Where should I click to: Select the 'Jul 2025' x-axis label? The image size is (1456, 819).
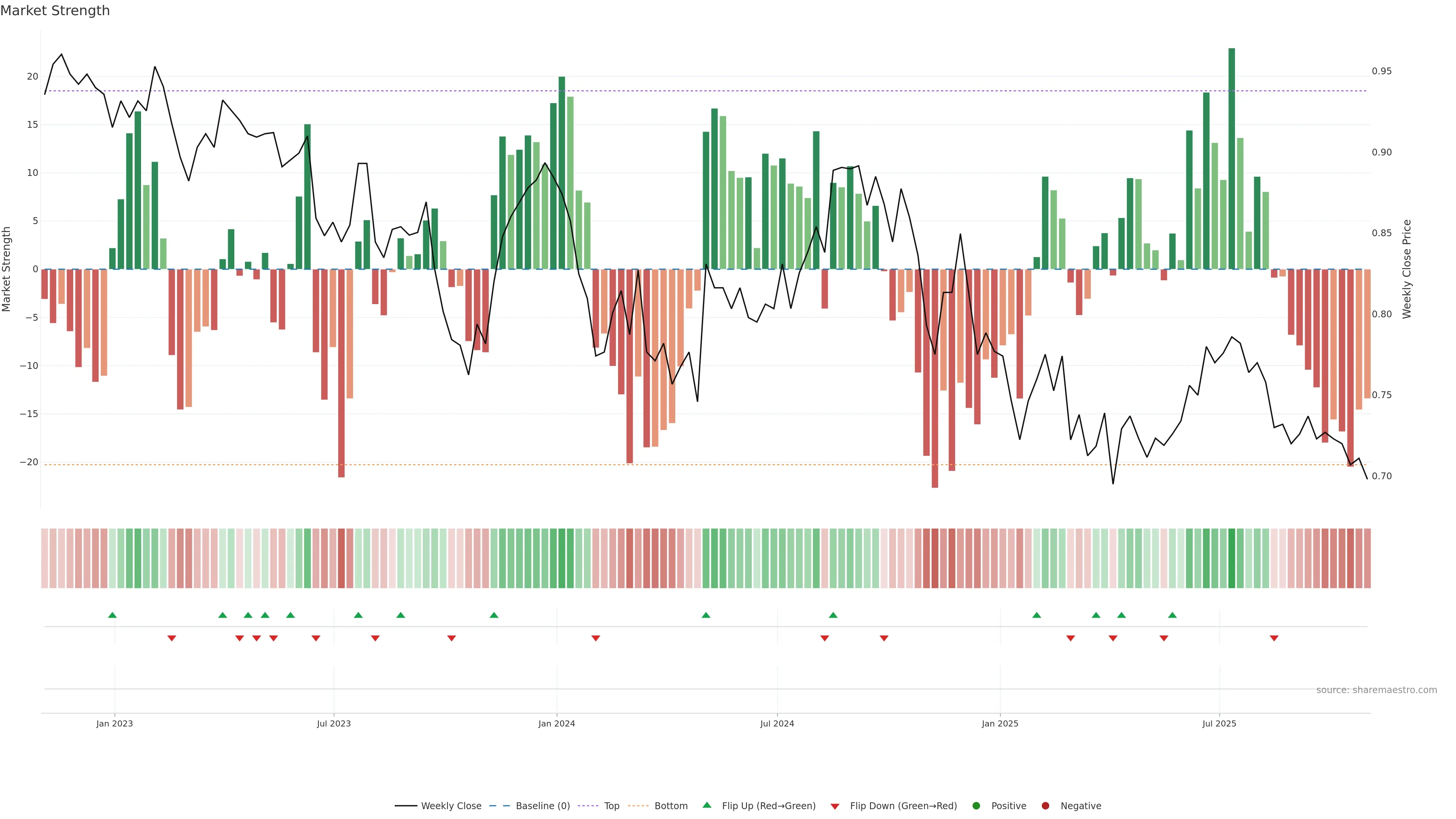tap(1219, 723)
